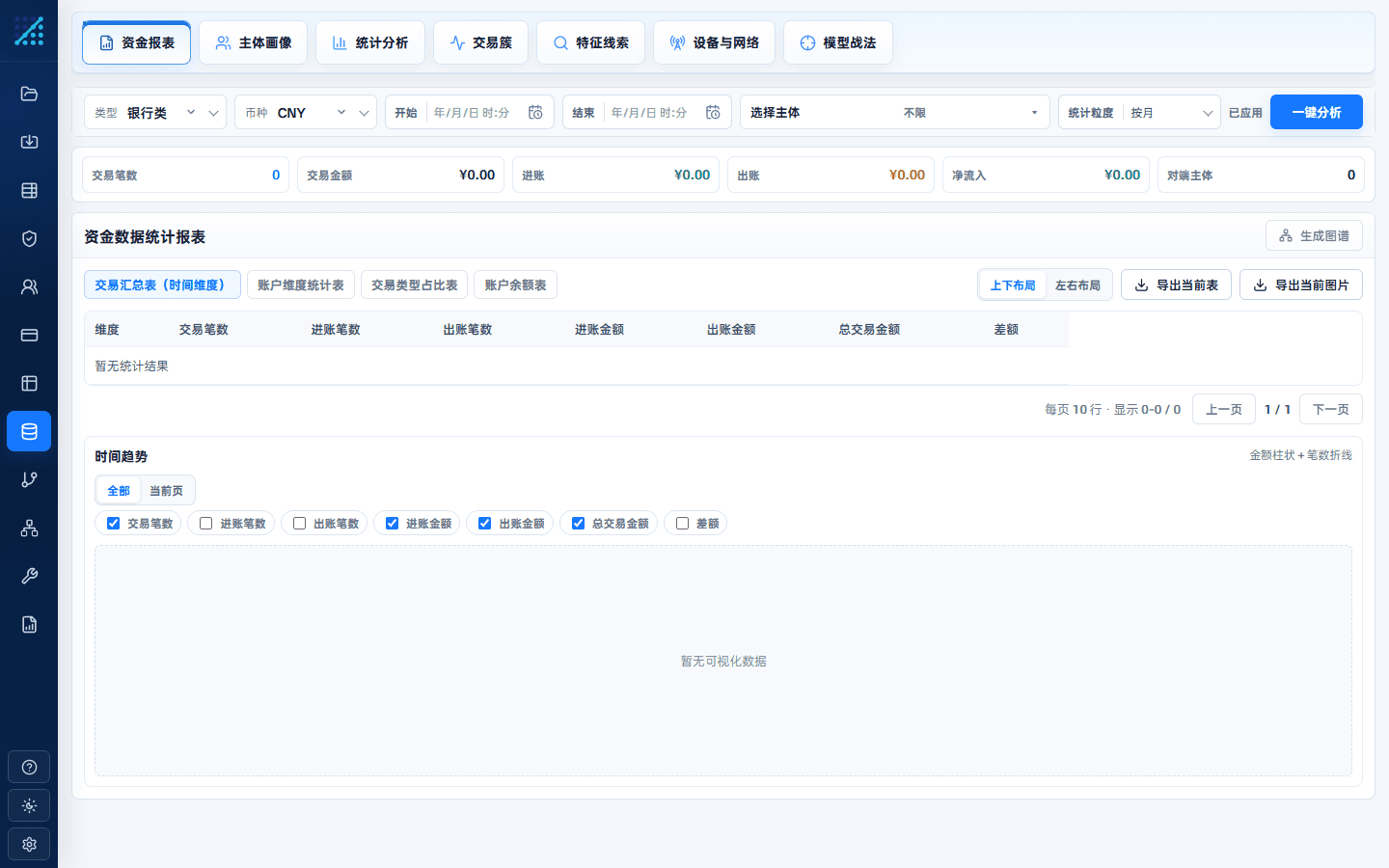Select the active database icon in the sidebar
This screenshot has height=868, width=1389.
(29, 431)
